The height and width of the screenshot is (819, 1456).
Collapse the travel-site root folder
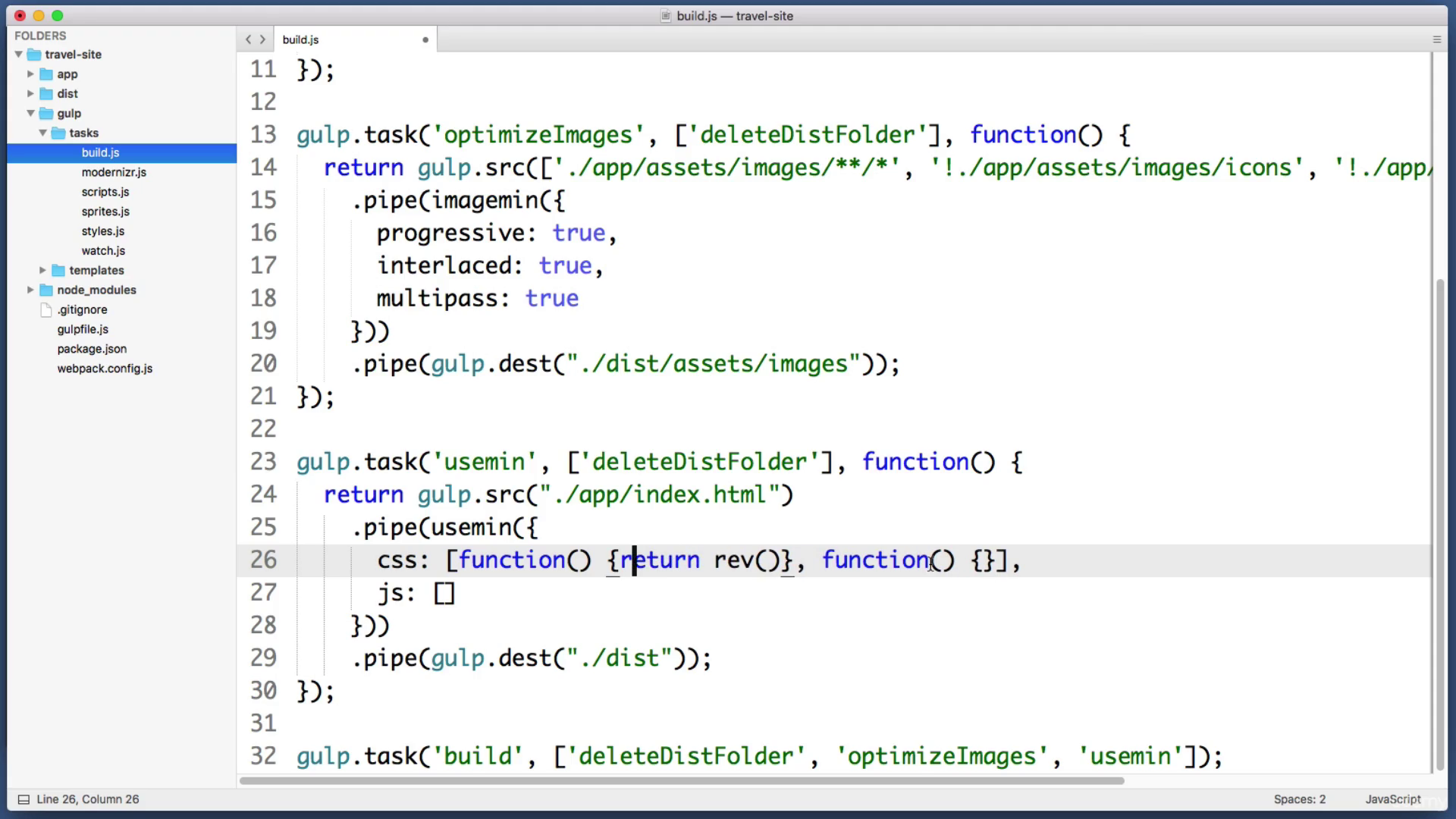pyautogui.click(x=19, y=55)
